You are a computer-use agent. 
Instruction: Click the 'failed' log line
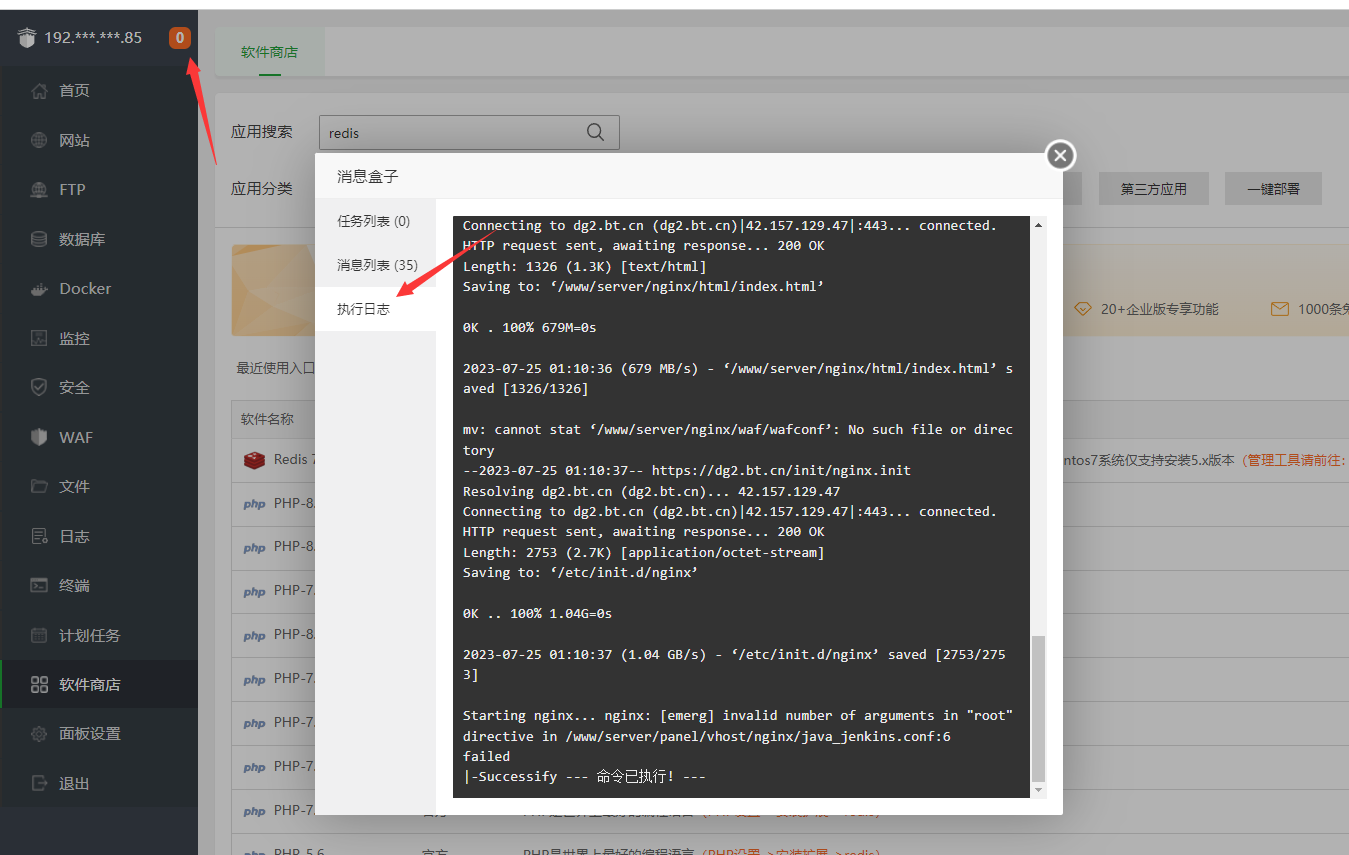tap(486, 756)
